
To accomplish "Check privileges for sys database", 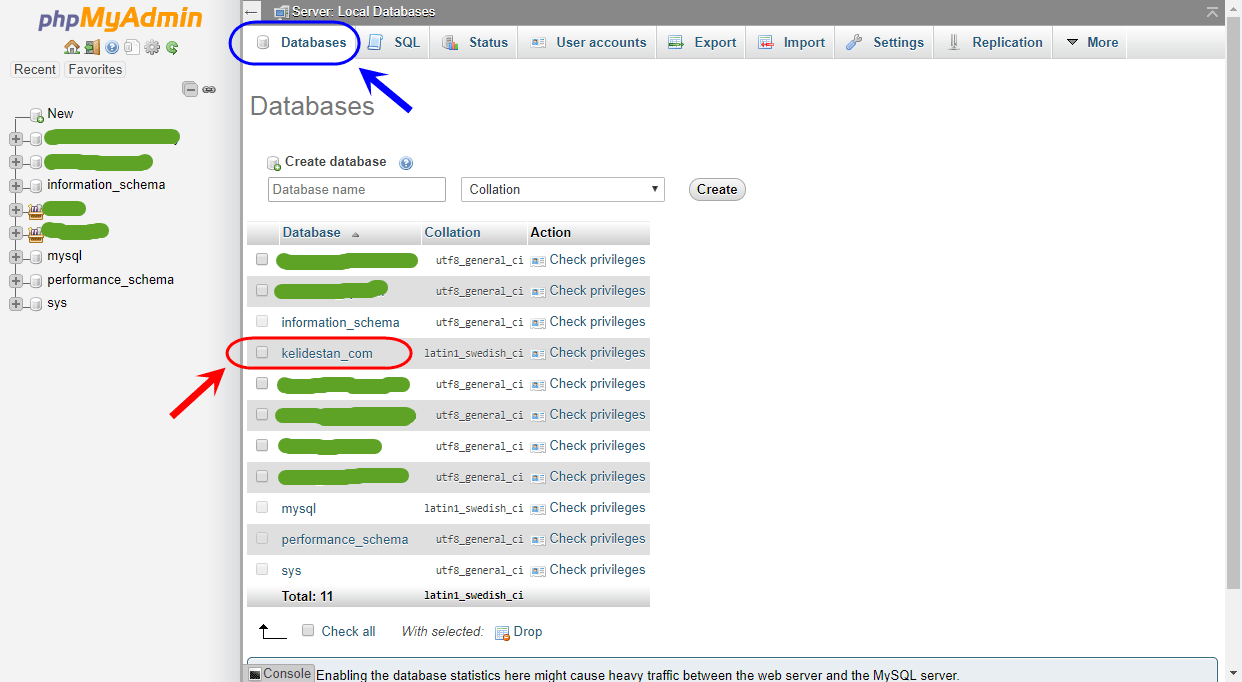I will [588, 569].
